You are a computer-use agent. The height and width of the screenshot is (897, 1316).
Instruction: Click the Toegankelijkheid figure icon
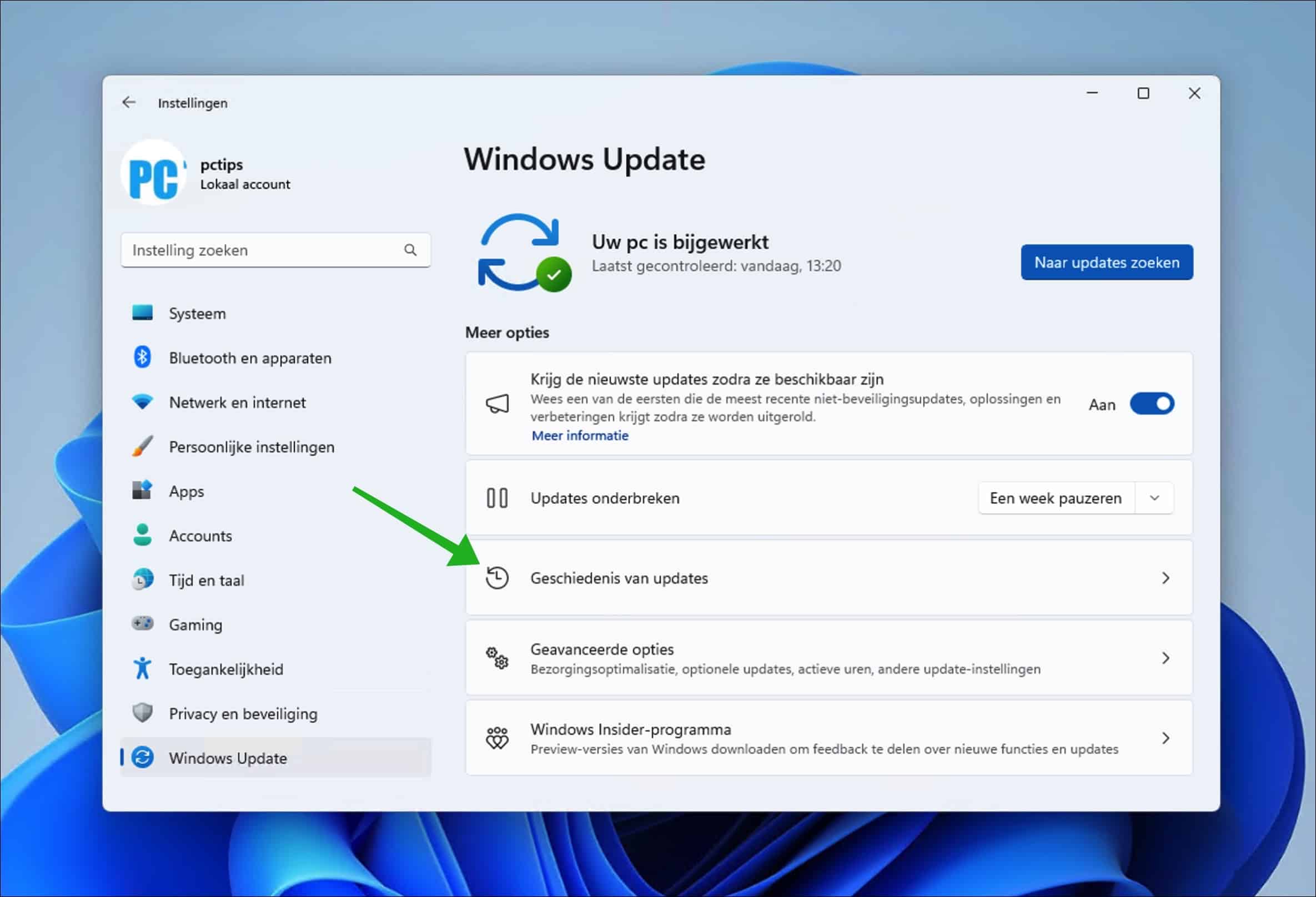(x=142, y=668)
